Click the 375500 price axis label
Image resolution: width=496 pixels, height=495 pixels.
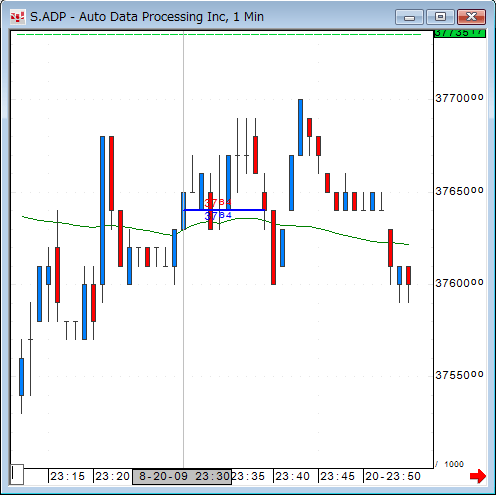[x=459, y=375]
